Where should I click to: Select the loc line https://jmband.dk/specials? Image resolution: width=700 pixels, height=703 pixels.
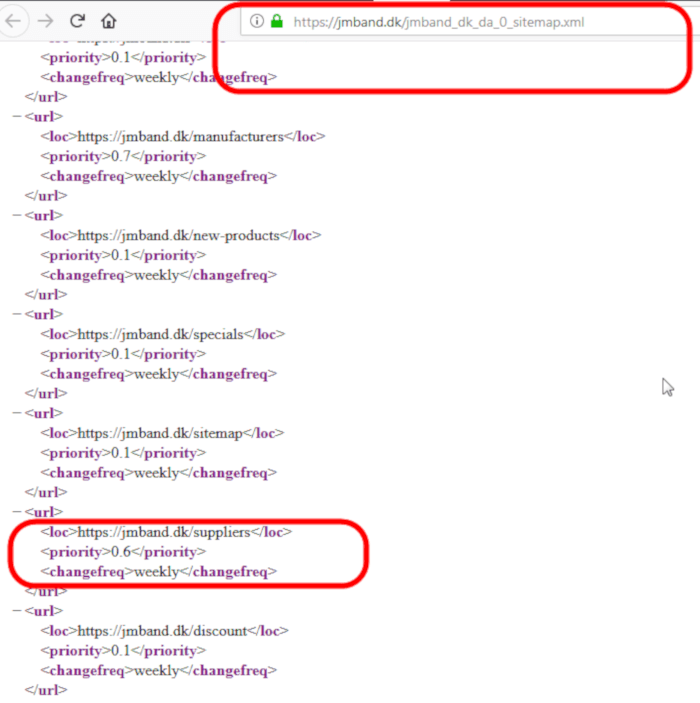pos(162,334)
